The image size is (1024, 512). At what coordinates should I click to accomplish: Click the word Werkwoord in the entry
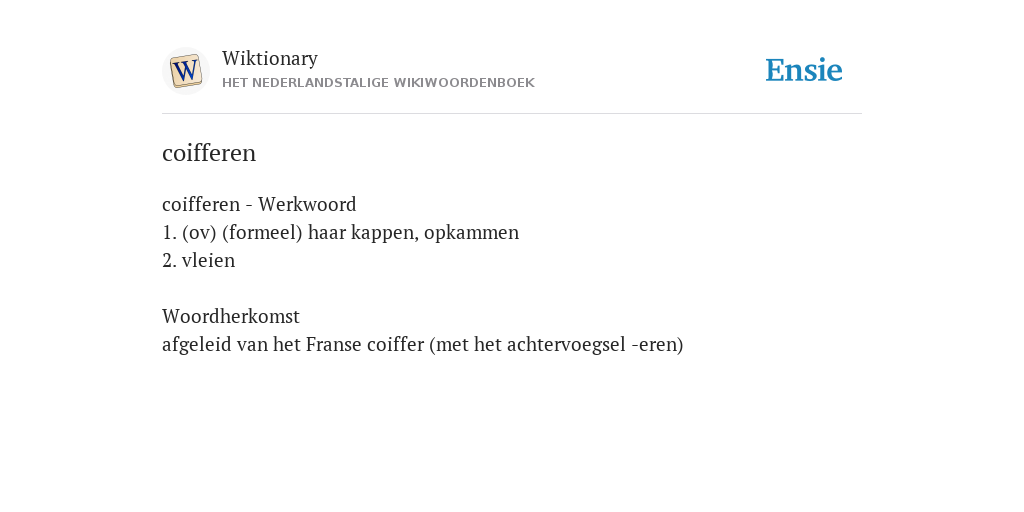click(307, 204)
